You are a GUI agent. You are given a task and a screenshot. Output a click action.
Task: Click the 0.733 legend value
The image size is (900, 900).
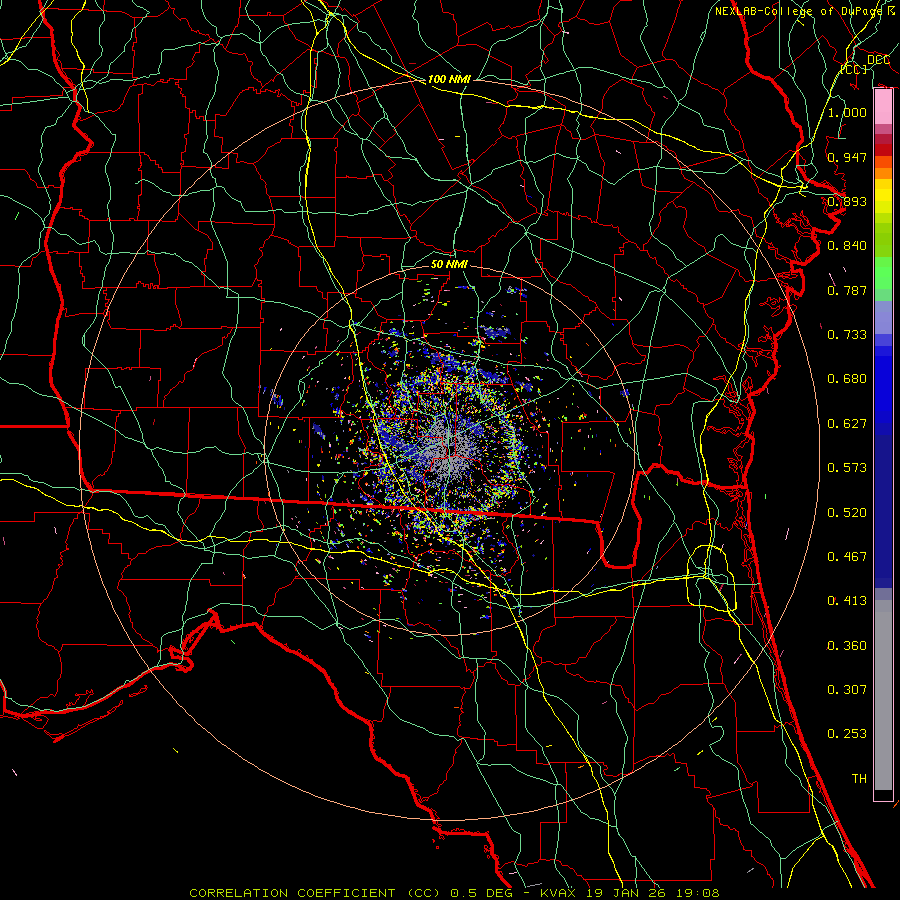click(x=847, y=335)
